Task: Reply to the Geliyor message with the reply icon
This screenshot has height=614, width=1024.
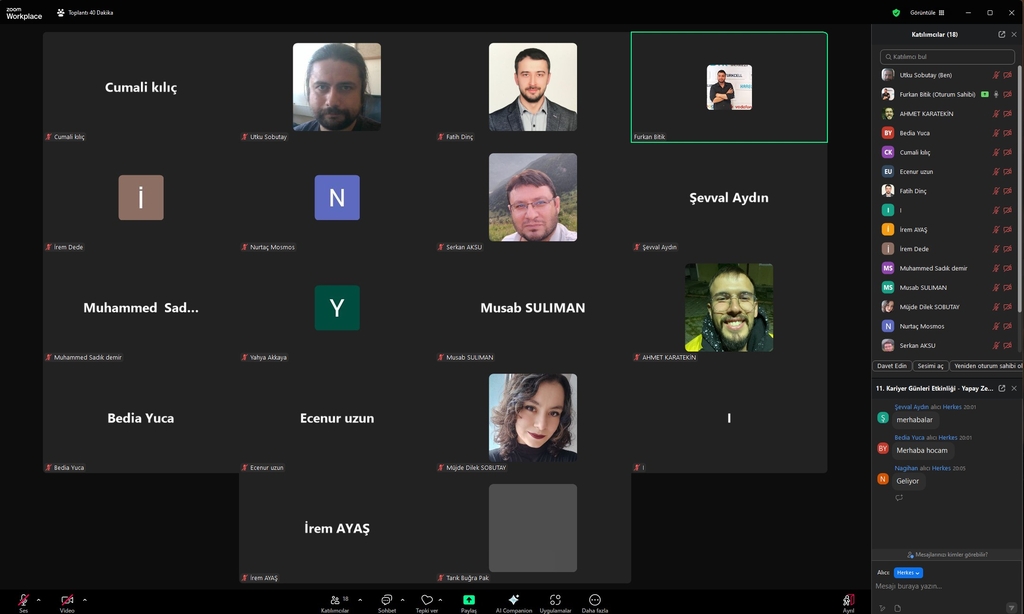Action: point(899,498)
